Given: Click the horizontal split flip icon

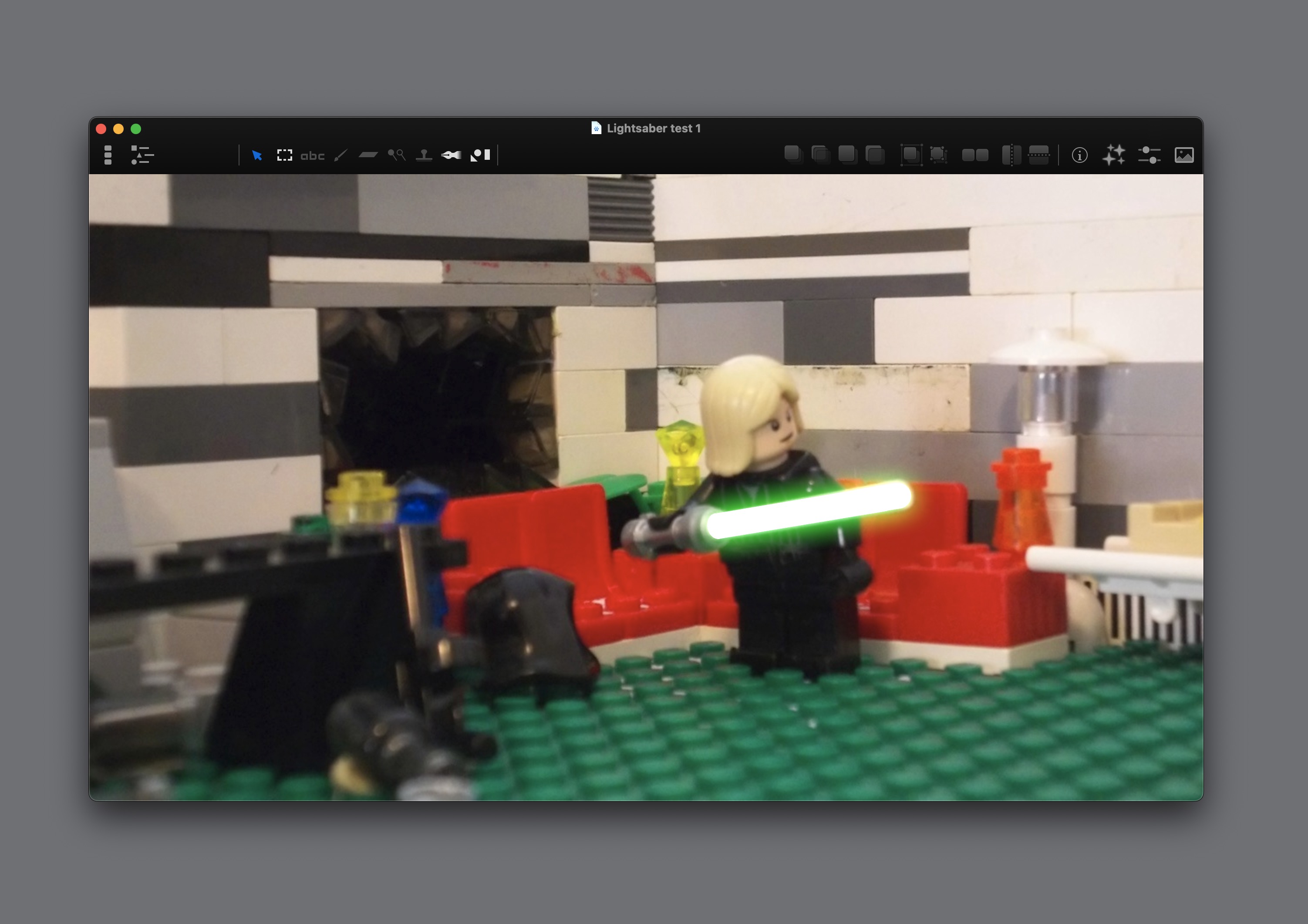Looking at the screenshot, I should tap(1038, 155).
